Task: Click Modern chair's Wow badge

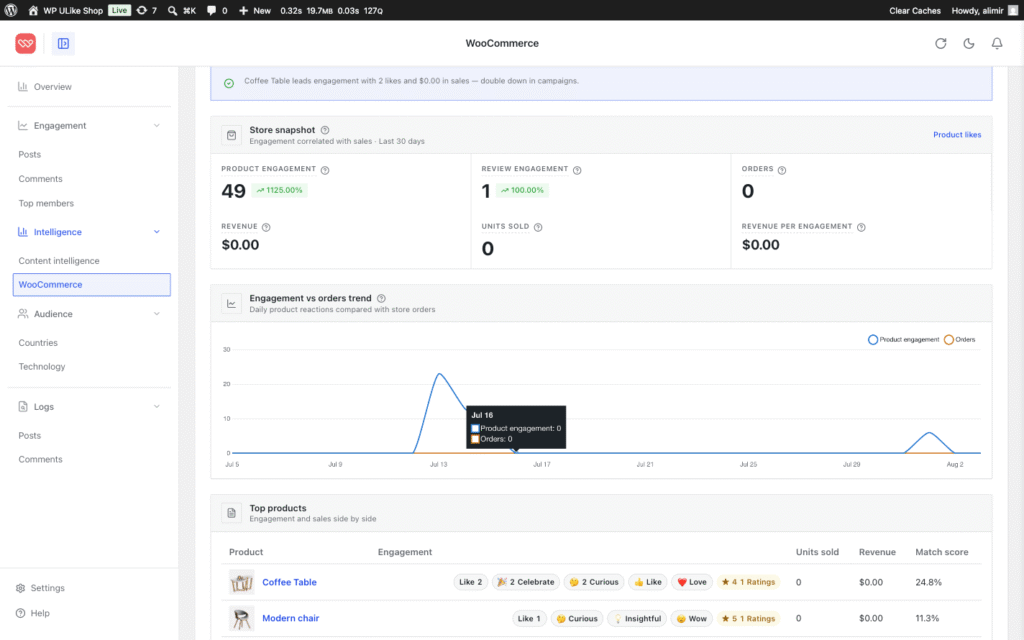Action: [692, 618]
